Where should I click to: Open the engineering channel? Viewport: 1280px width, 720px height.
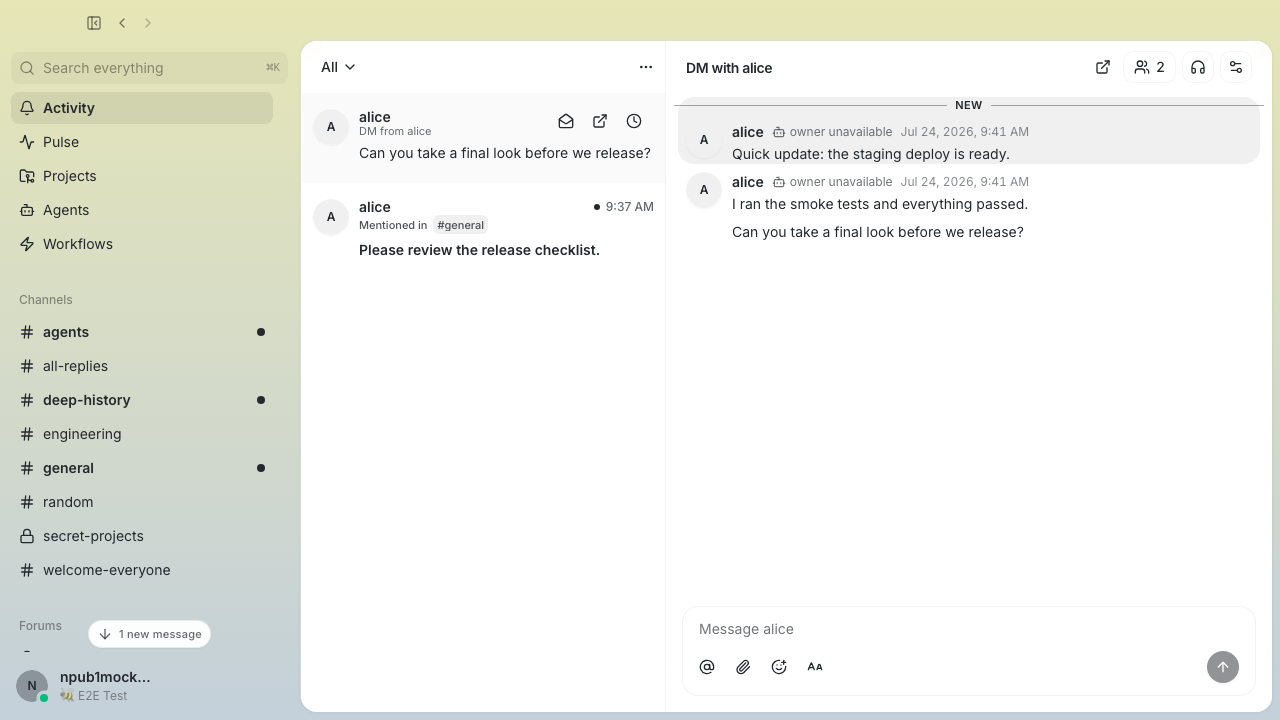[142, 434]
